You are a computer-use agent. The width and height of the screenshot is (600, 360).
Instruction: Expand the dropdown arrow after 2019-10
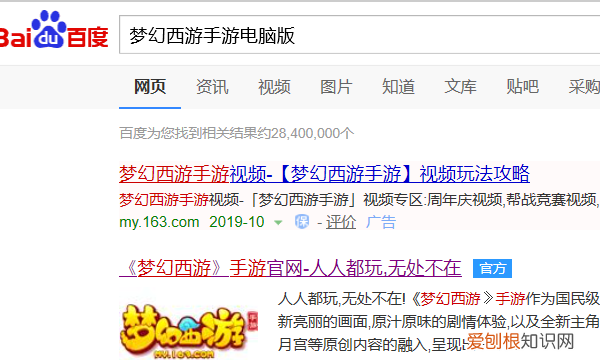[278, 222]
